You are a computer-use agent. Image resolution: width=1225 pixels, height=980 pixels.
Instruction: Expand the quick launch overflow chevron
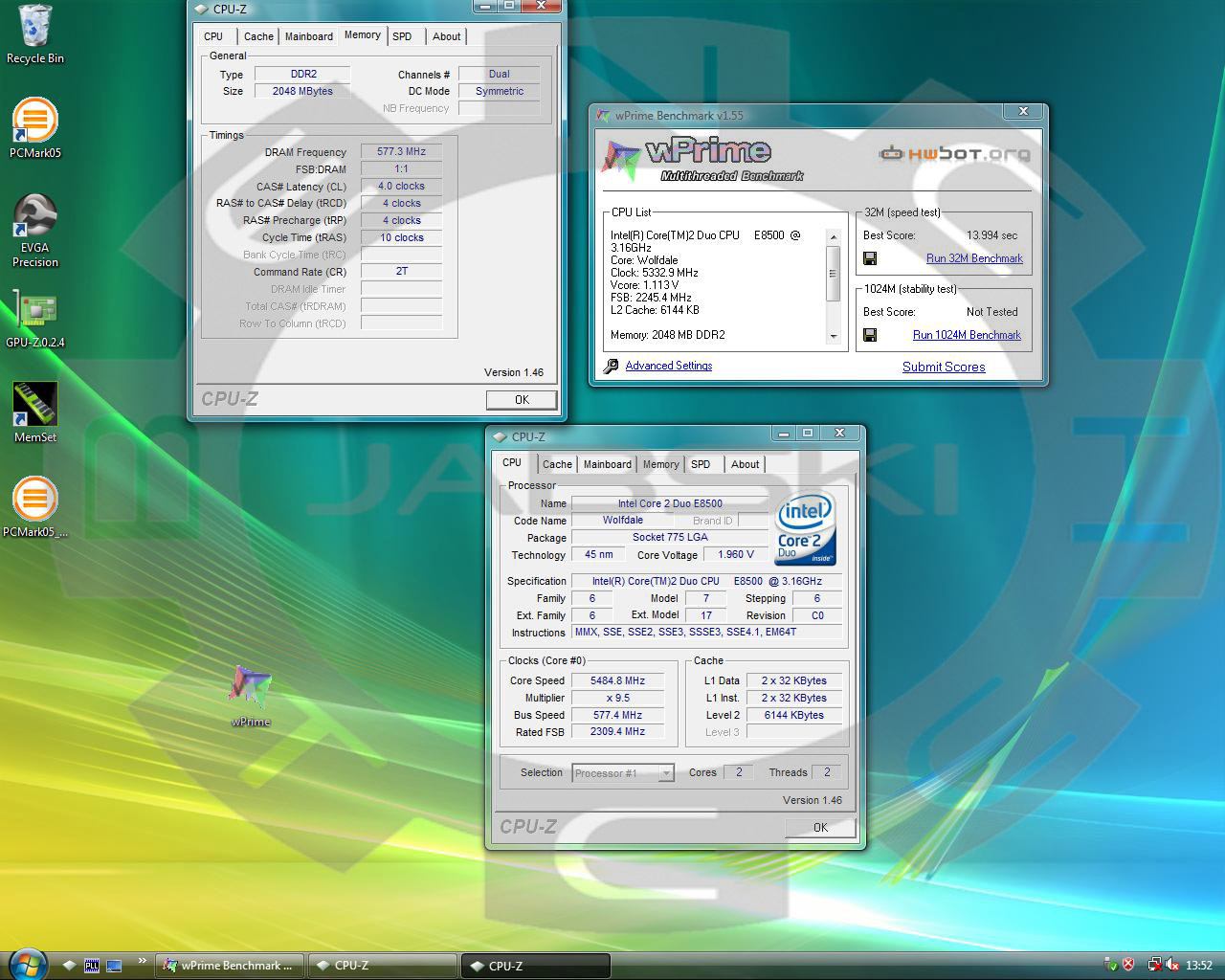click(x=143, y=961)
